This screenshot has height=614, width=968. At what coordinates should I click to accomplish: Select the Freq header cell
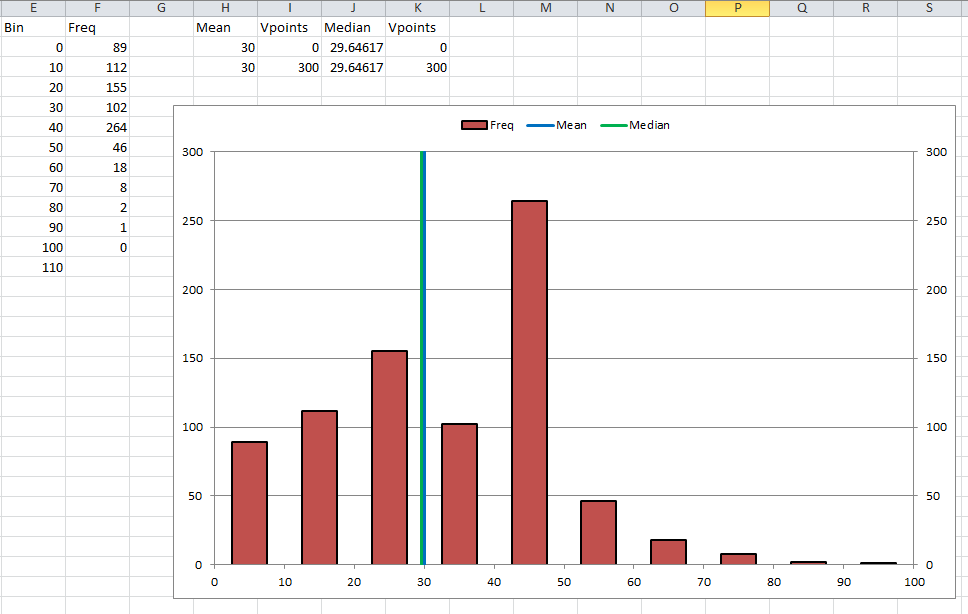[x=97, y=27]
